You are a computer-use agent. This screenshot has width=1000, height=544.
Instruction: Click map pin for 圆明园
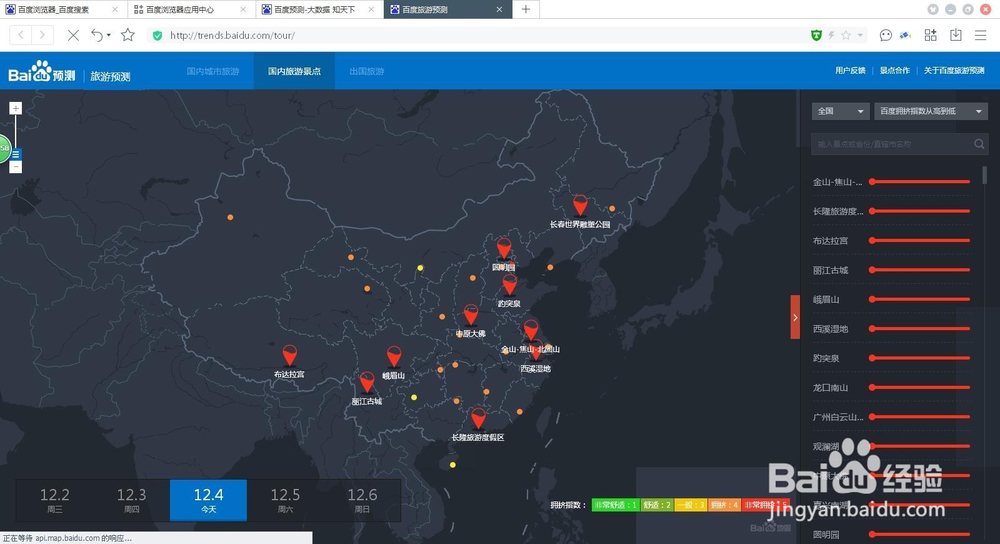click(504, 247)
